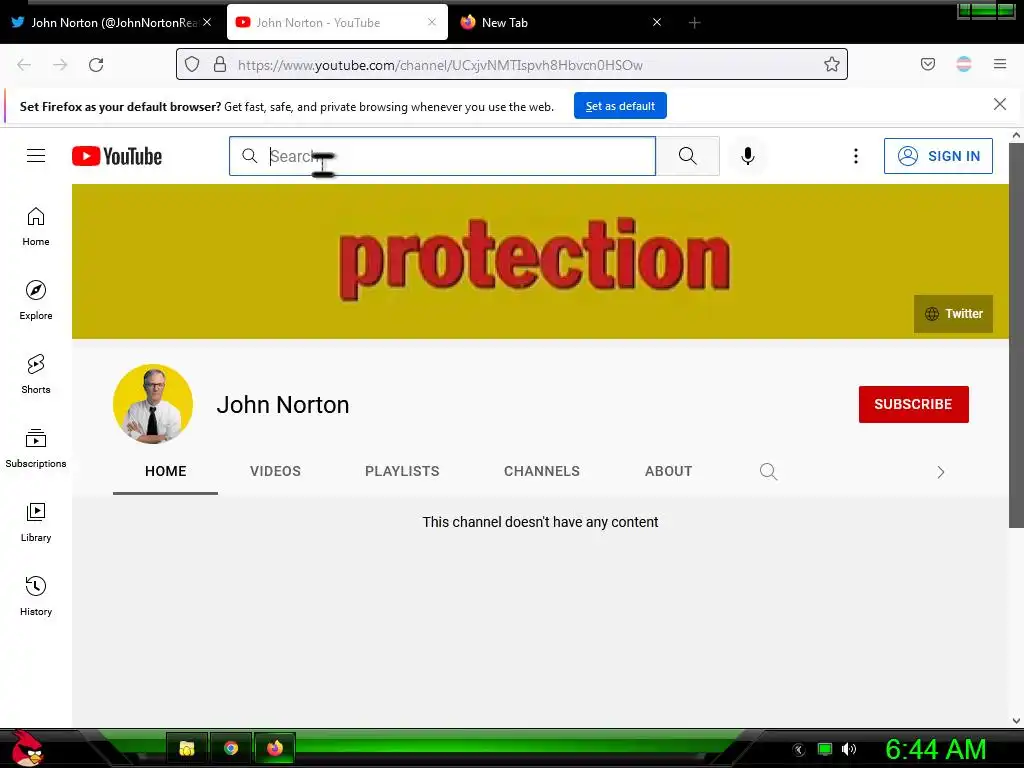
Task: Switch to the John Norton Twitter tab
Action: 111,22
